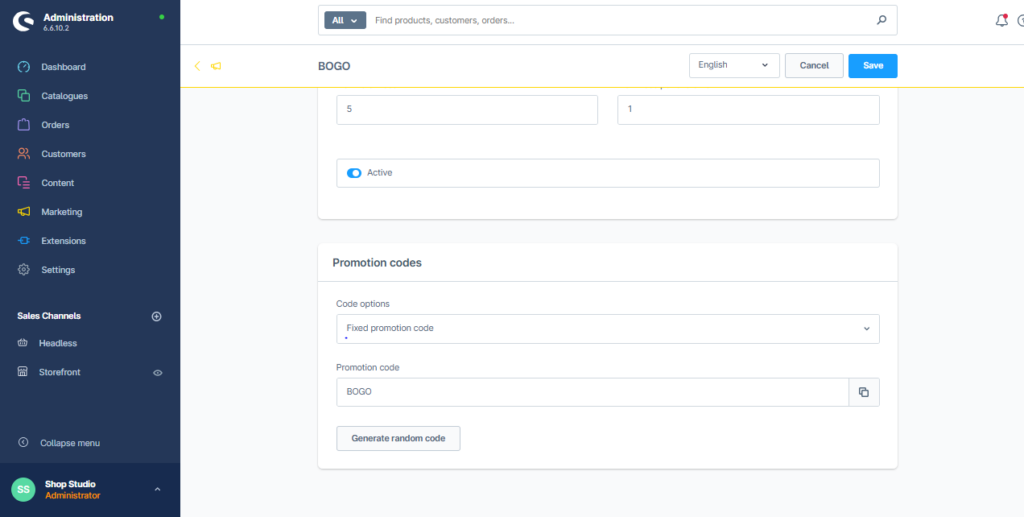
Task: Expand the Shop Studio user menu
Action: click(157, 489)
